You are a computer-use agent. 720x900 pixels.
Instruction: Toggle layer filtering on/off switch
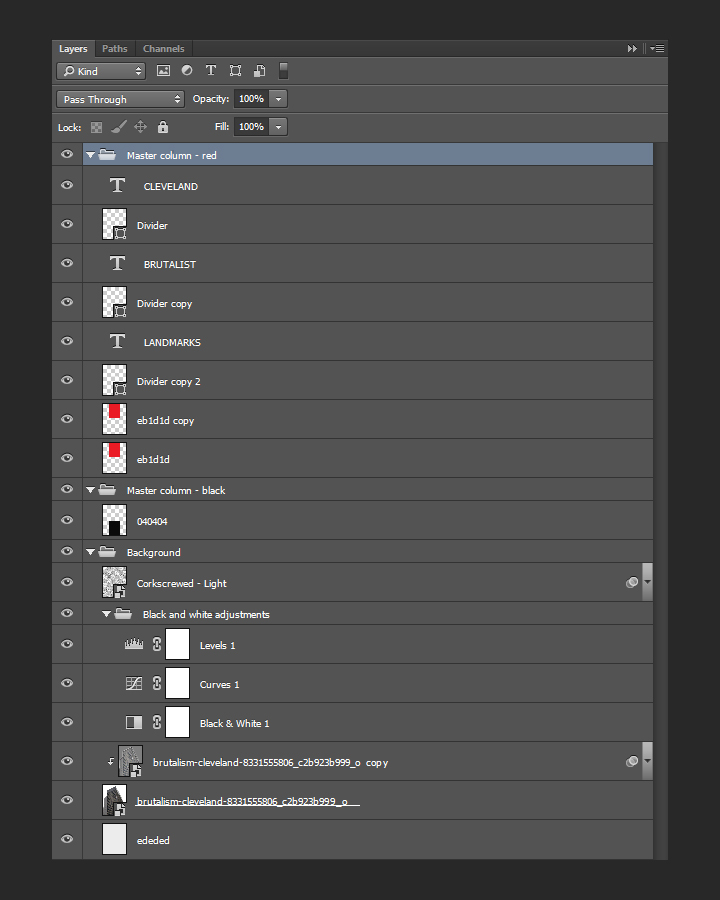pos(283,71)
